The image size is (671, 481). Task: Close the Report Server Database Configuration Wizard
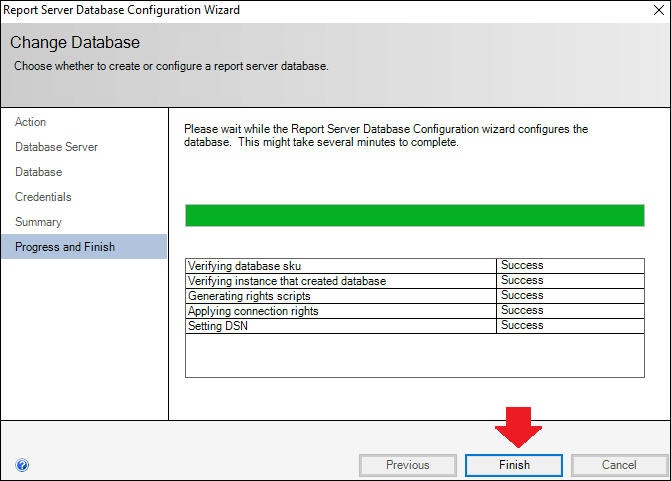point(659,10)
